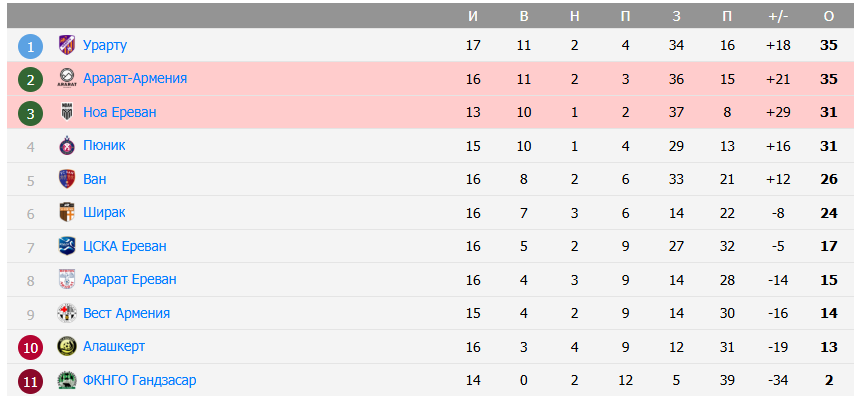
Task: Click the Ноа Ереван team logo
Action: [x=67, y=112]
